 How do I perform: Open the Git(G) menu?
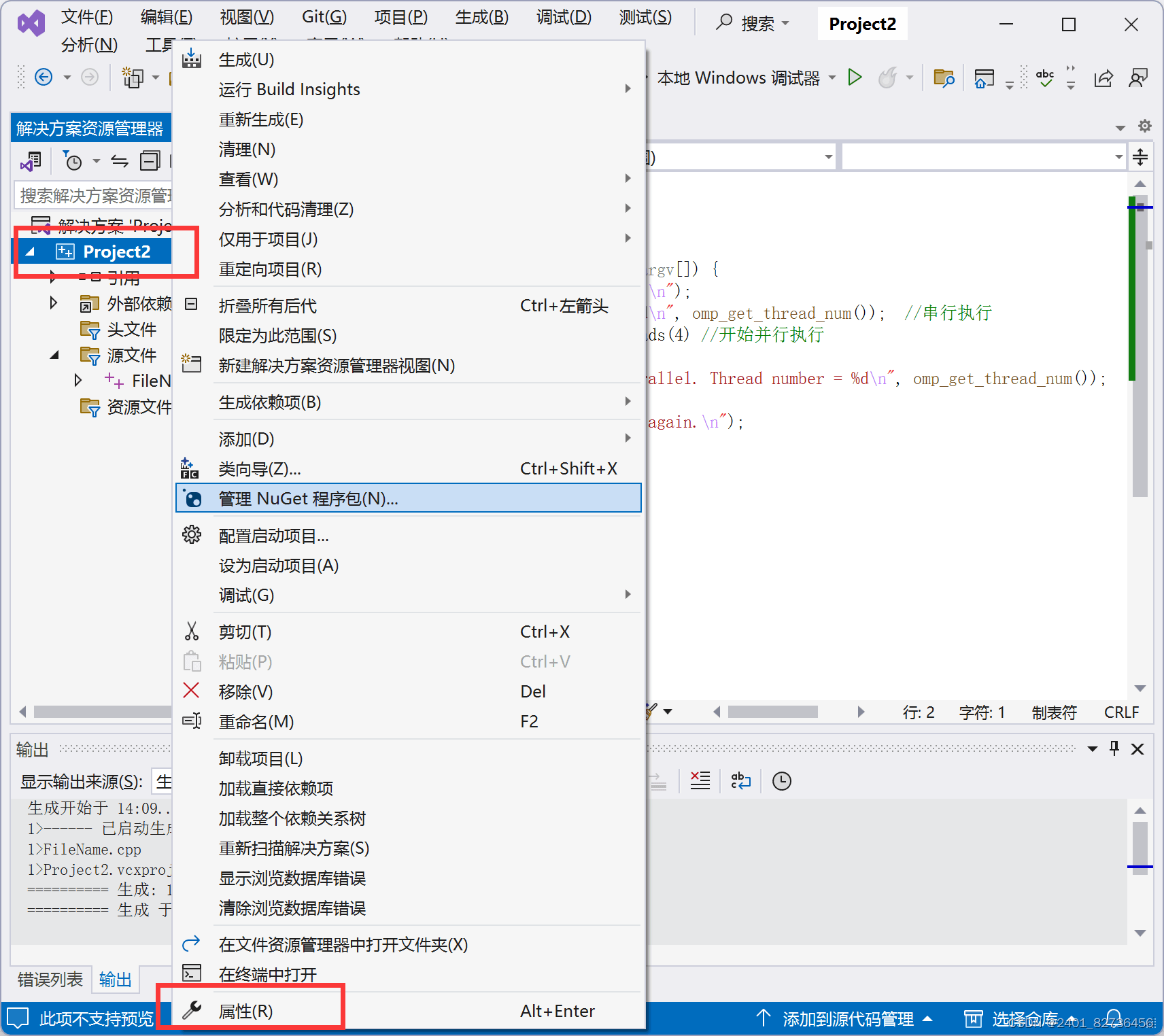(x=324, y=17)
